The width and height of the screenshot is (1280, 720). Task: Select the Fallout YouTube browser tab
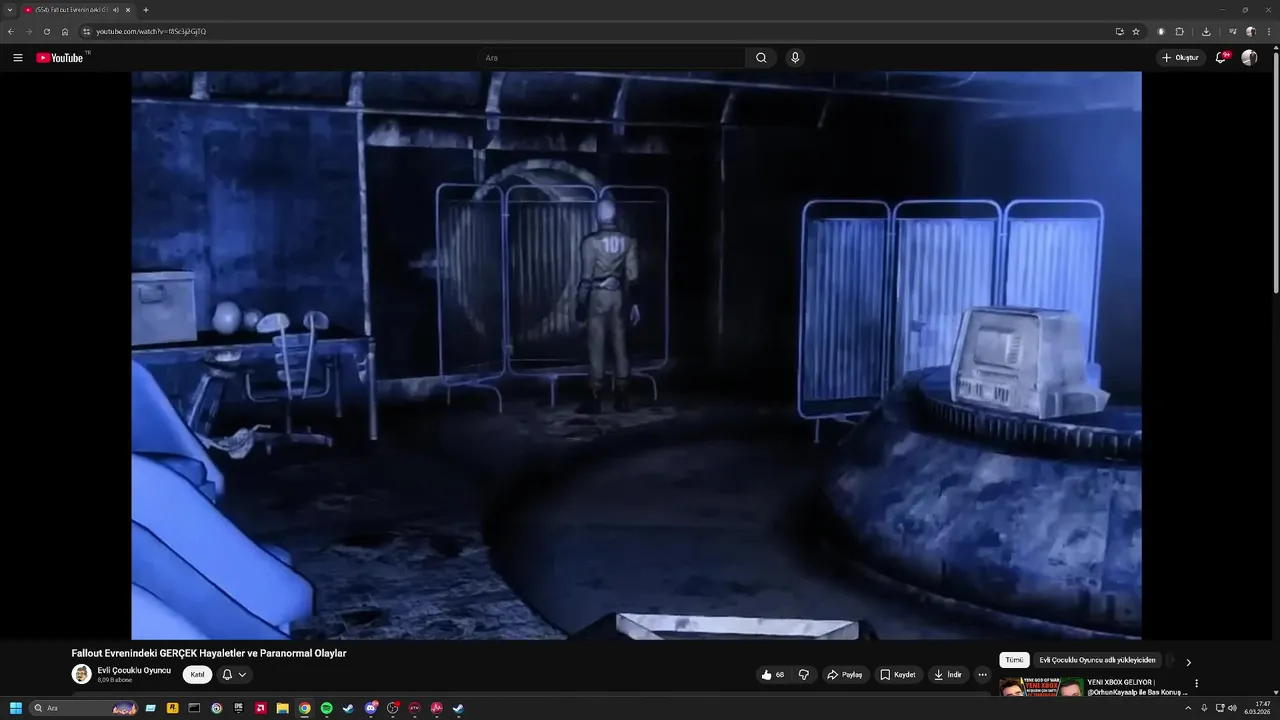78,10
